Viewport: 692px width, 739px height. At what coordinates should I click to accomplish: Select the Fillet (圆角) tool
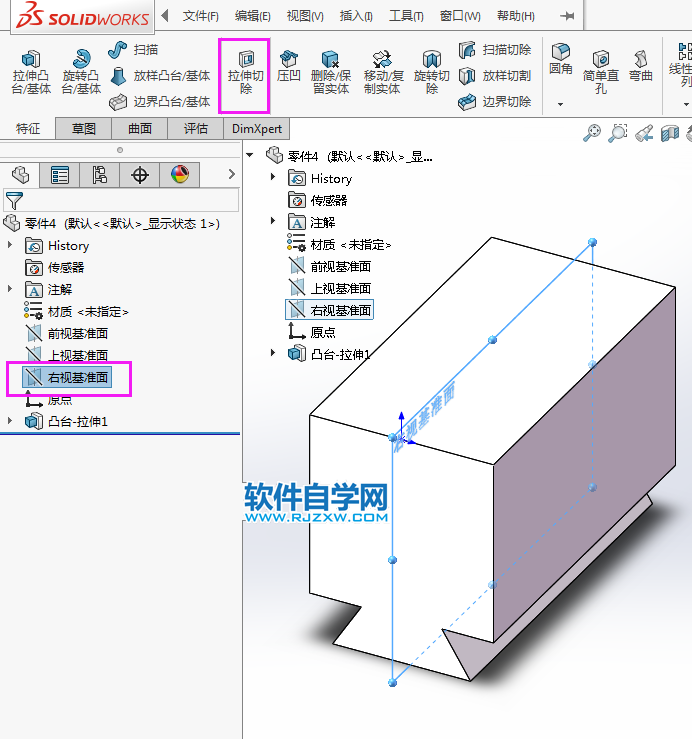(x=560, y=59)
